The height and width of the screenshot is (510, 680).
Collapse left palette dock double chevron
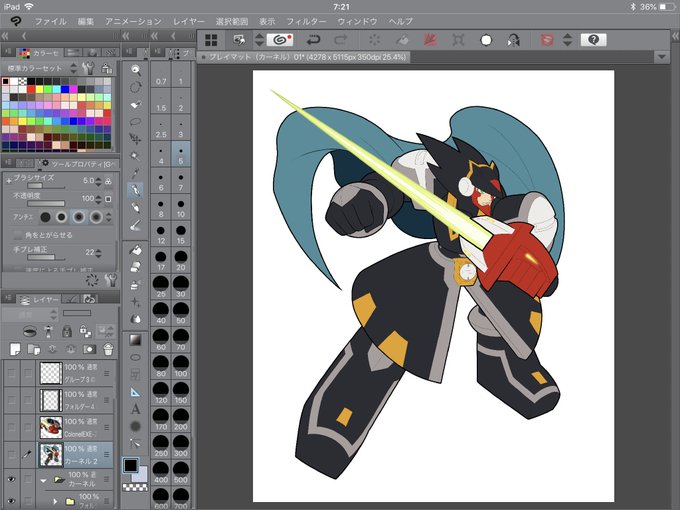point(5,36)
